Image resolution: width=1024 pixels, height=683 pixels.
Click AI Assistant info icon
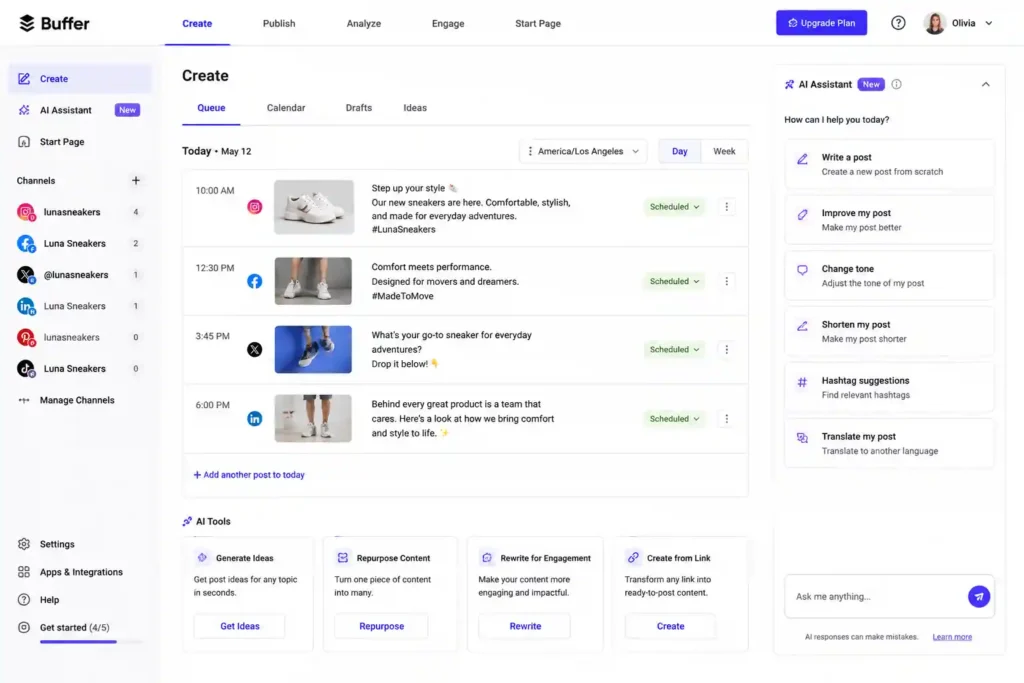(x=897, y=84)
